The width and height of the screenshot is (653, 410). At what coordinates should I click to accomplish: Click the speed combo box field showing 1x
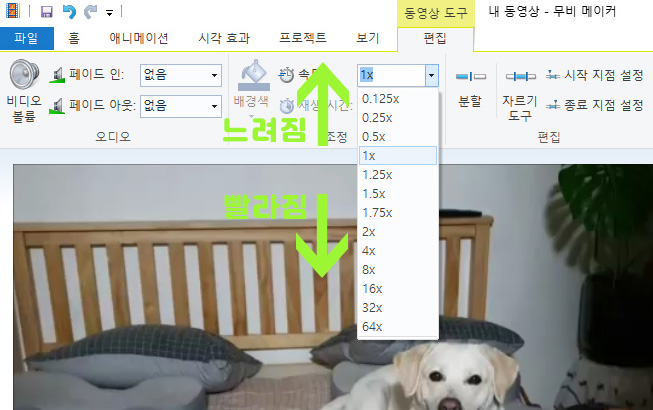(x=391, y=75)
